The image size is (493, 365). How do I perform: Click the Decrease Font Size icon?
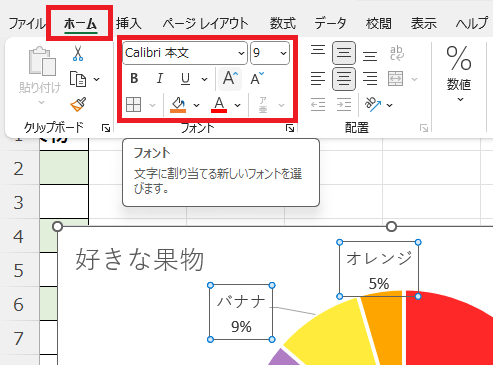click(x=257, y=79)
